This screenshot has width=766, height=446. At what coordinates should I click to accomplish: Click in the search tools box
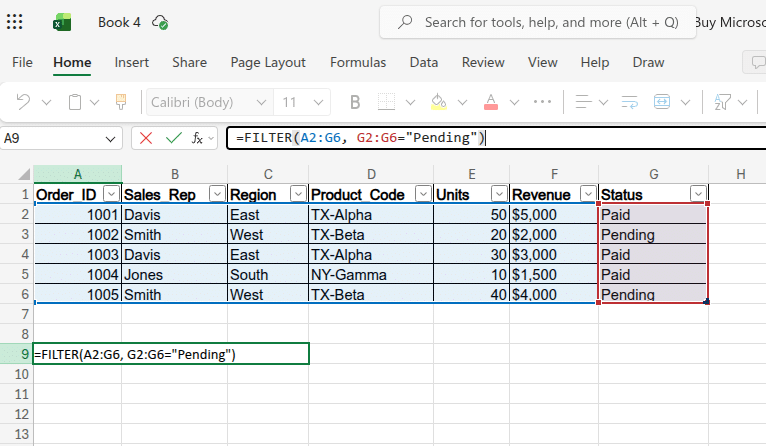pos(550,22)
